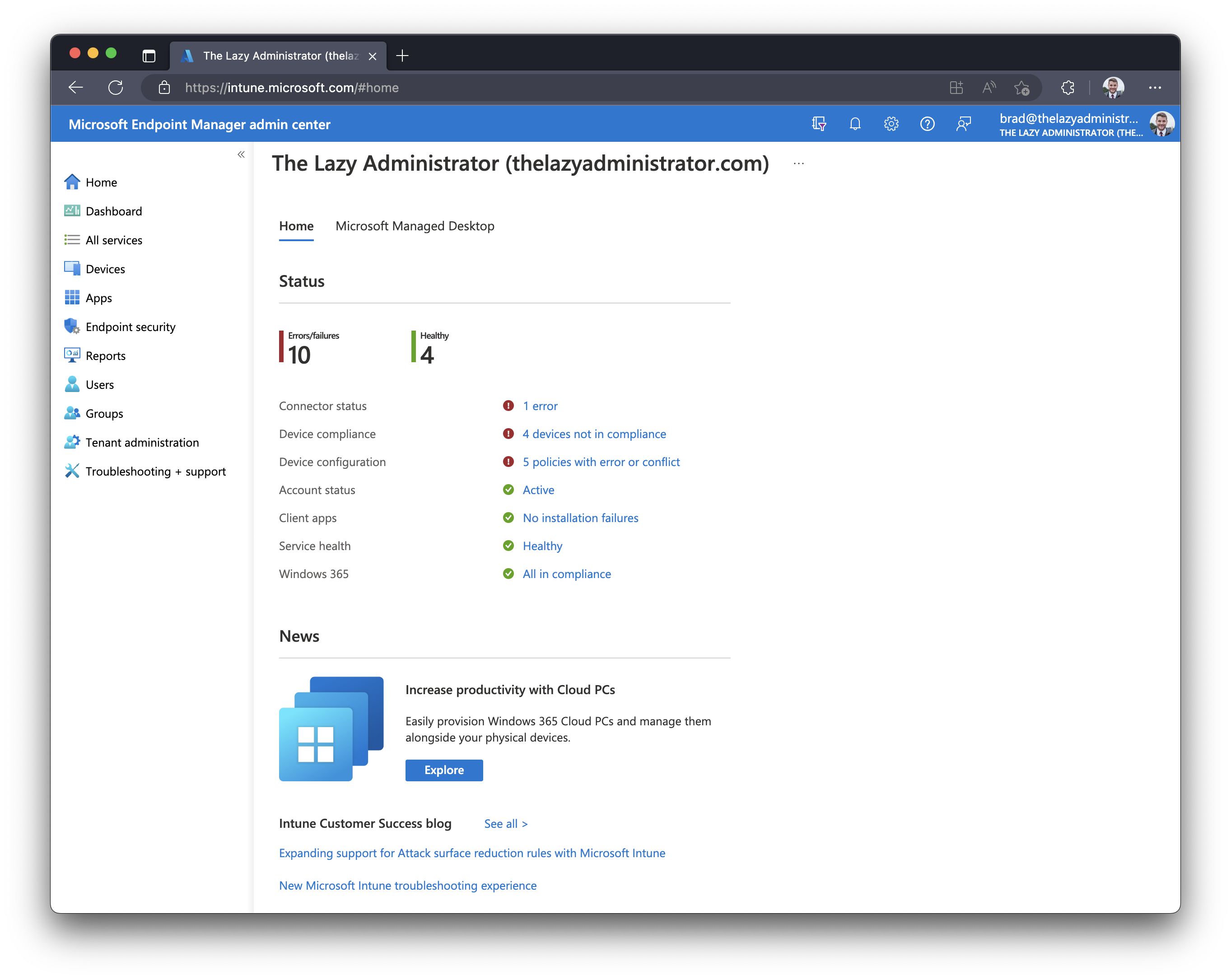Open the Apps management panel
Screen dimensions: 1231x980
click(x=98, y=297)
